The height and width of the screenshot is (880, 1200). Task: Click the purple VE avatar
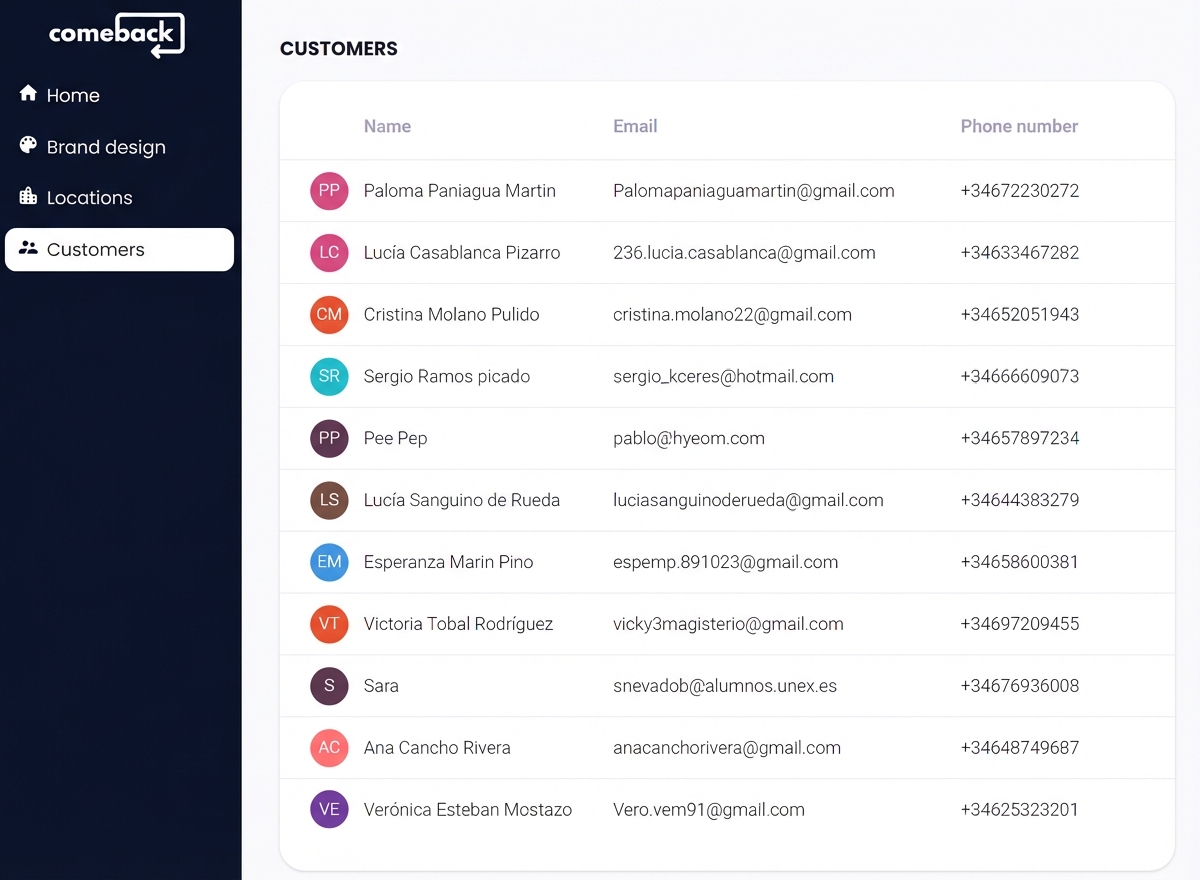coord(329,810)
